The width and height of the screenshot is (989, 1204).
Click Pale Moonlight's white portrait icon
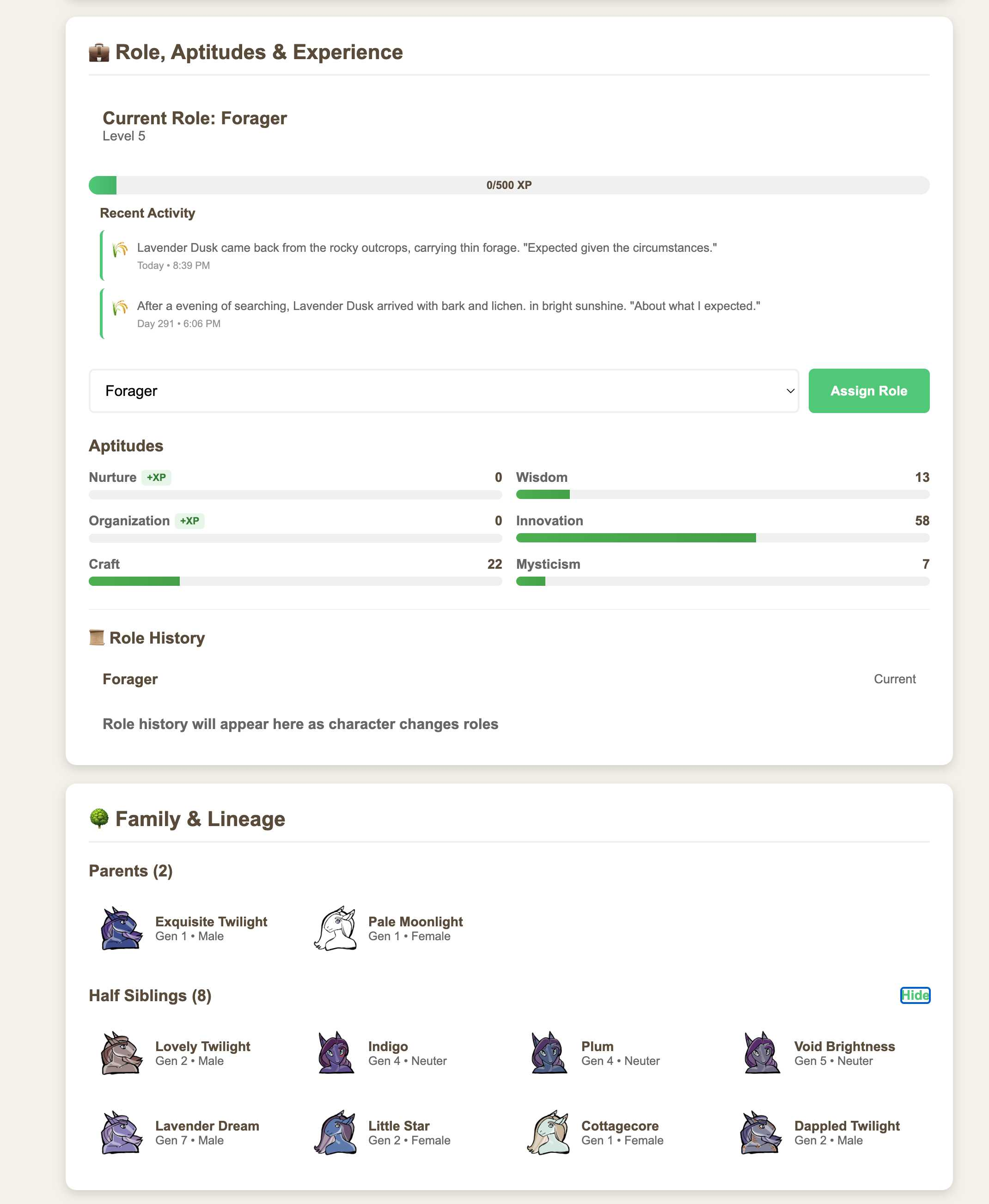(335, 928)
